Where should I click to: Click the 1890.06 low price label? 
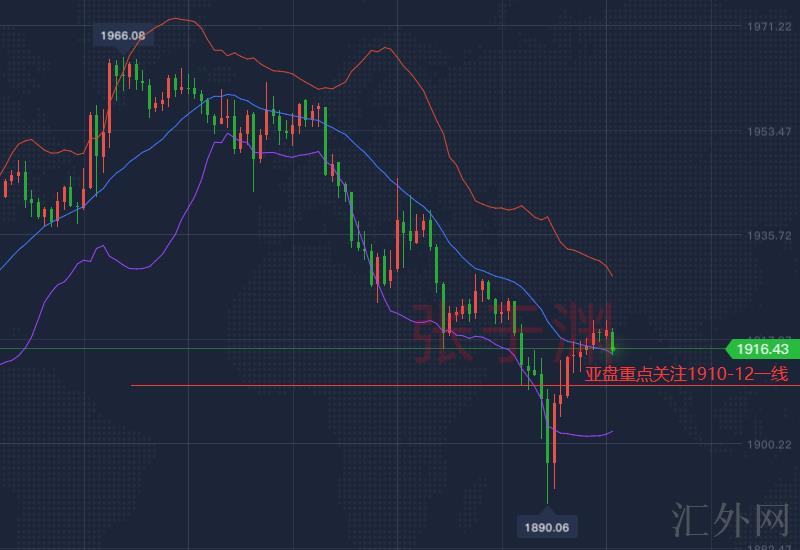(x=546, y=527)
